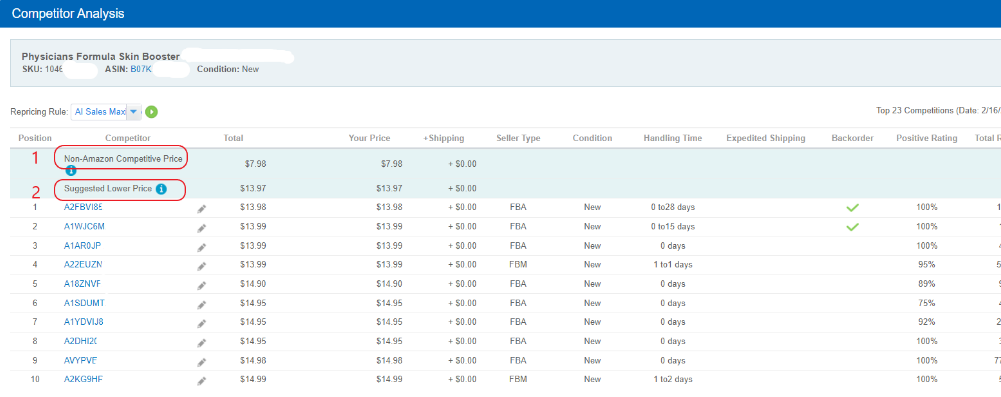This screenshot has height=397, width=1001.
Task: Open competitor A22EUZN link
Action: tap(83, 264)
